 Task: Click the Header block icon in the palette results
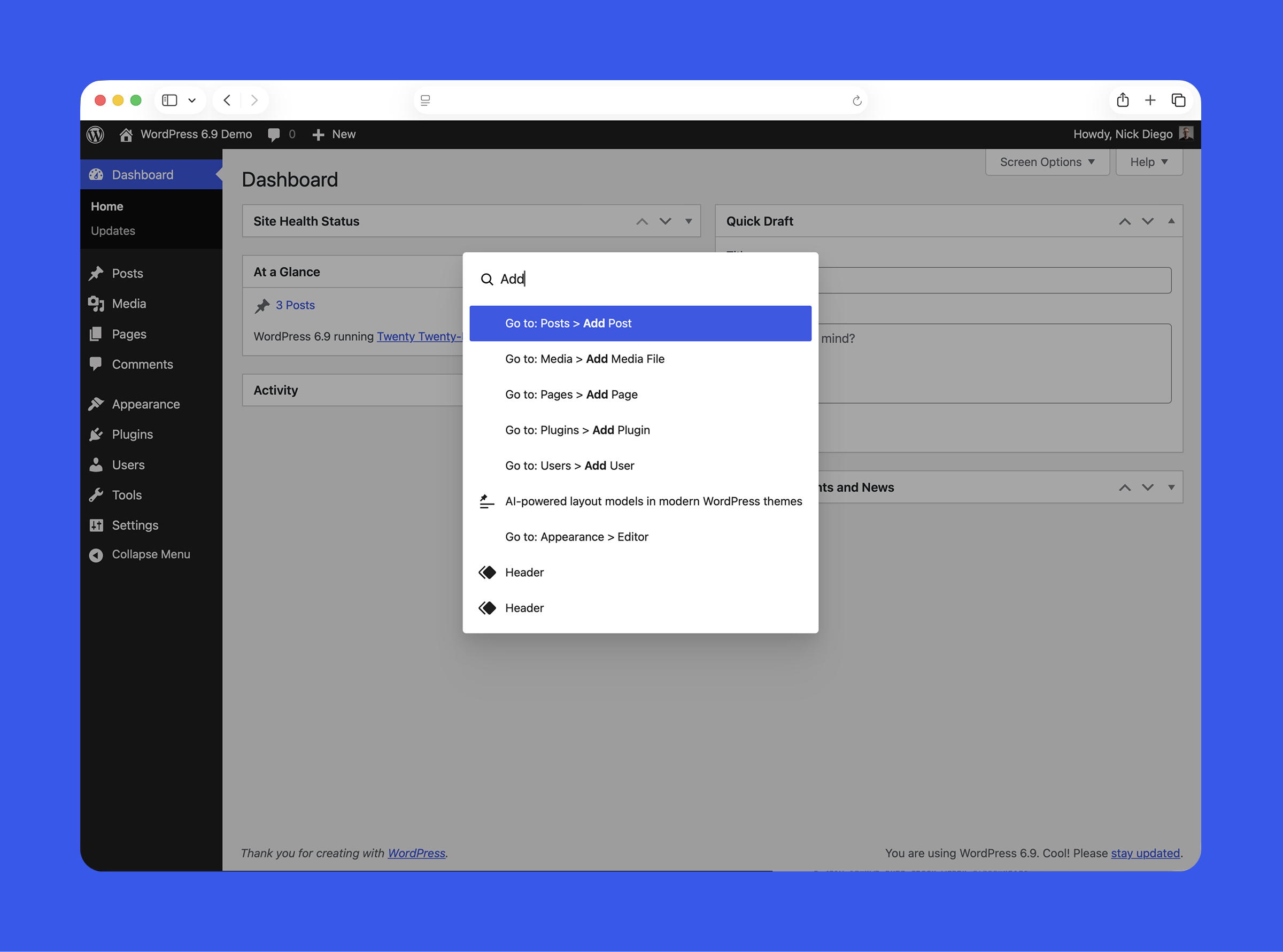pos(487,572)
